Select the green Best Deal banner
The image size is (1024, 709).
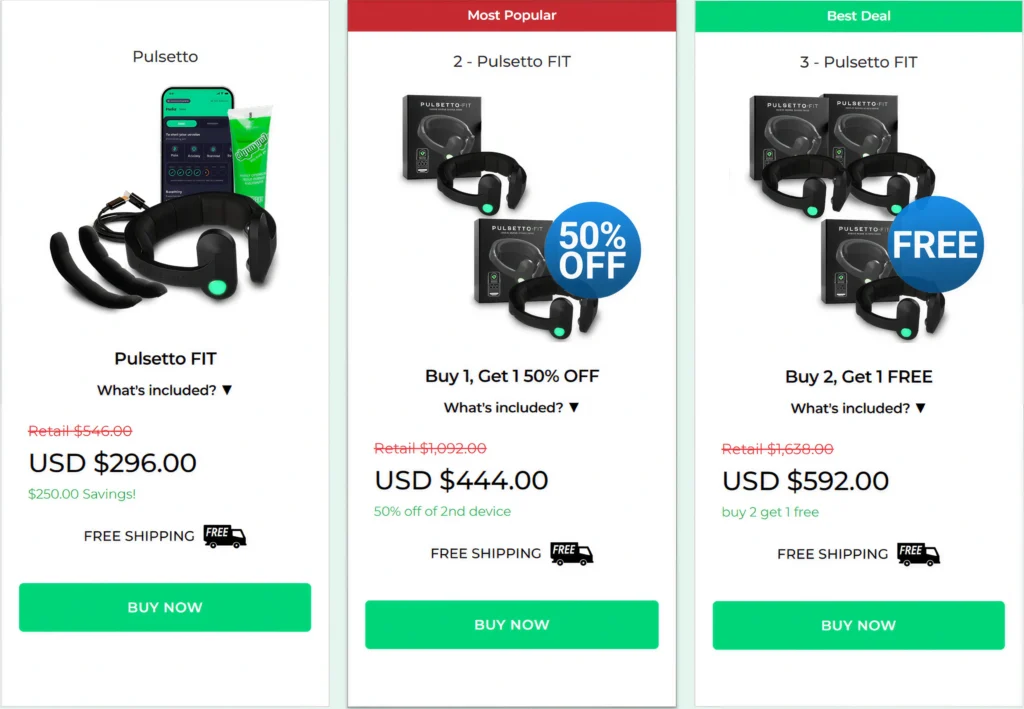[x=859, y=16]
